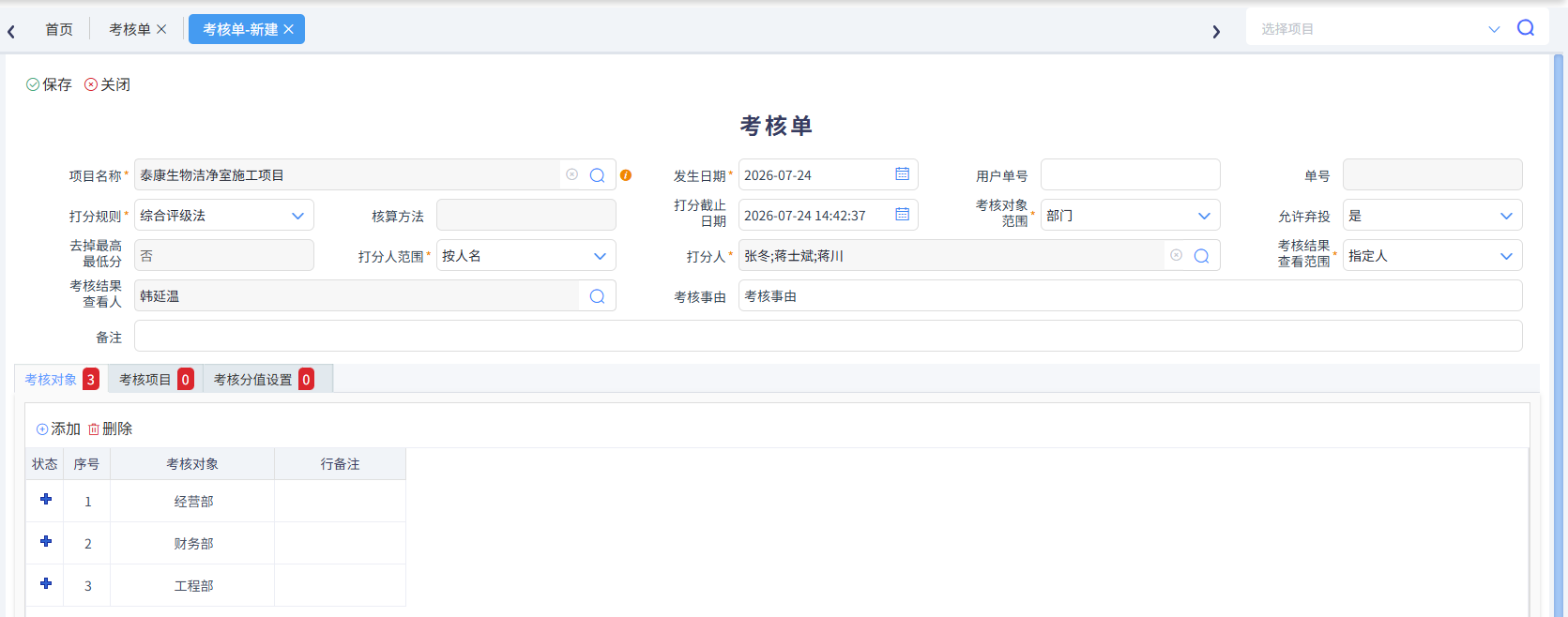Switch to the 首页 tab
The image size is (1568, 617).
[x=59, y=29]
